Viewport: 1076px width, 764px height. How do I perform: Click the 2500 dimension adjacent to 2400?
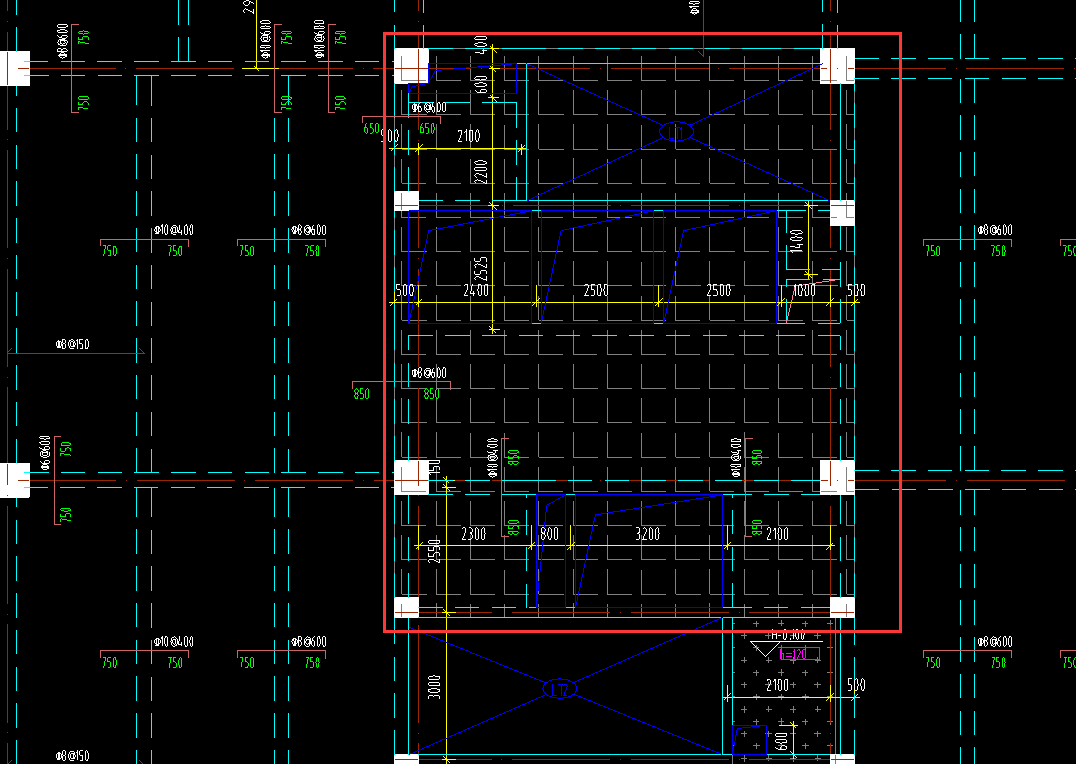(596, 290)
